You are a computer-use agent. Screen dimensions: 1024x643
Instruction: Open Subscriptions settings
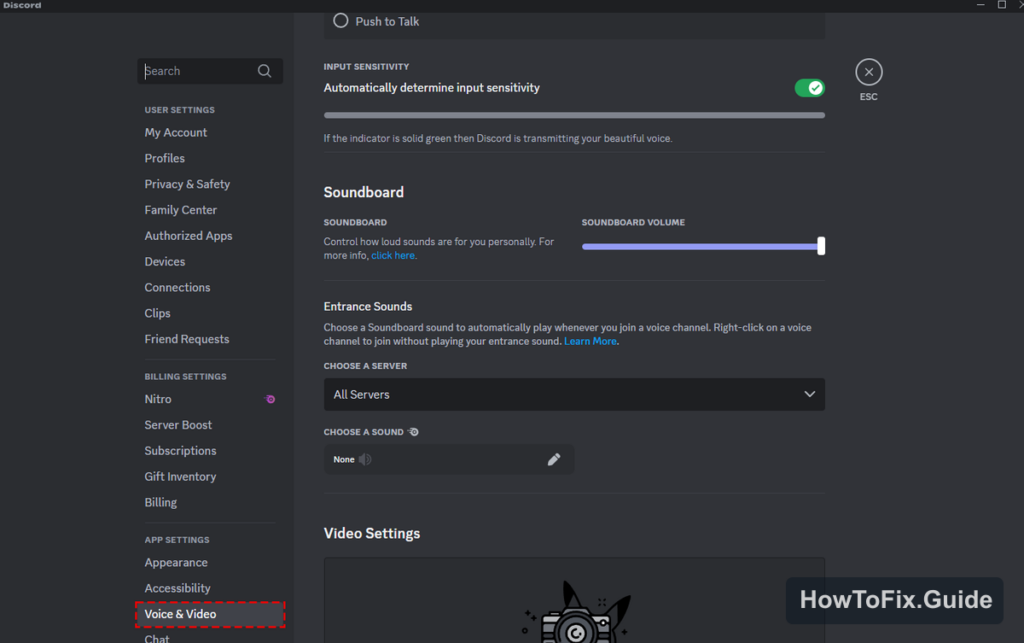pyautogui.click(x=180, y=450)
